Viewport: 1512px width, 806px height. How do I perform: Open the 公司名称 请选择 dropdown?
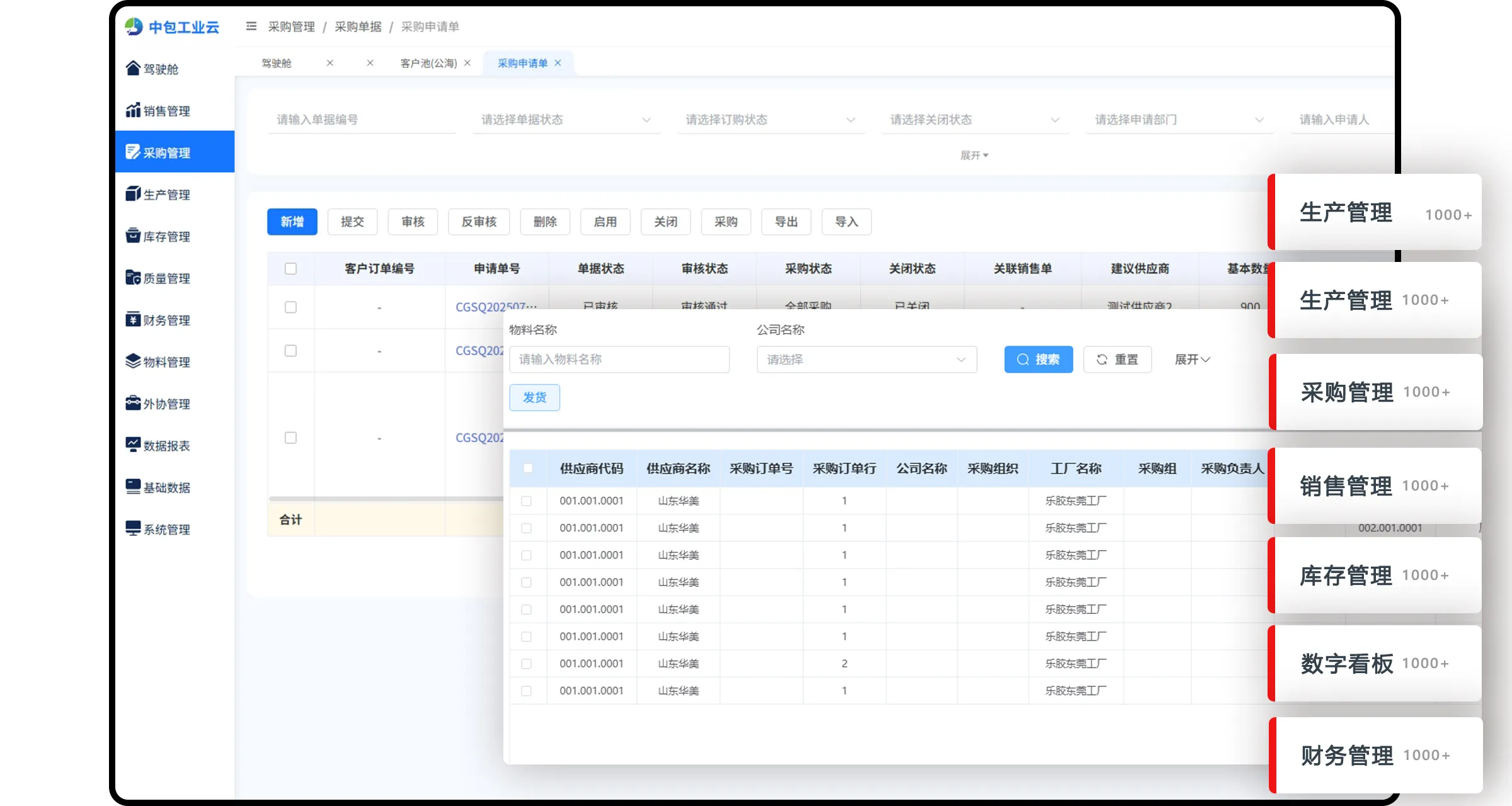(866, 360)
